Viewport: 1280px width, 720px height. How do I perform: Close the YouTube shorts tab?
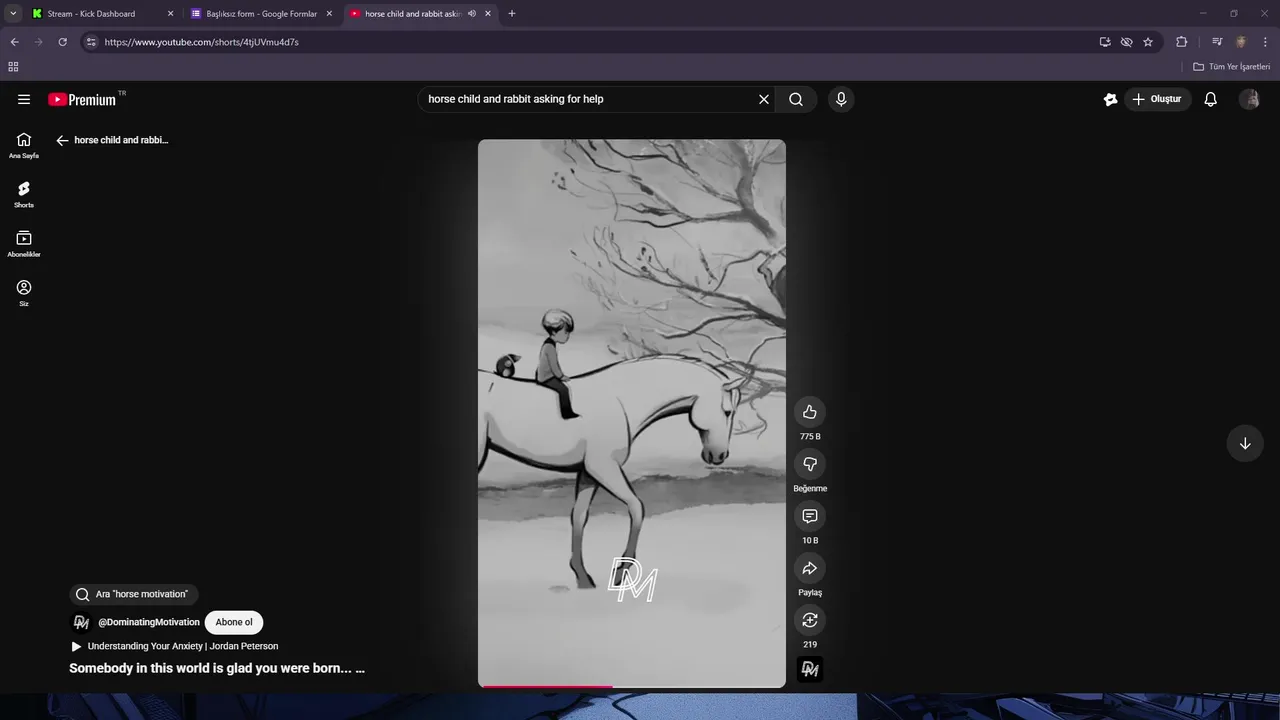click(488, 14)
